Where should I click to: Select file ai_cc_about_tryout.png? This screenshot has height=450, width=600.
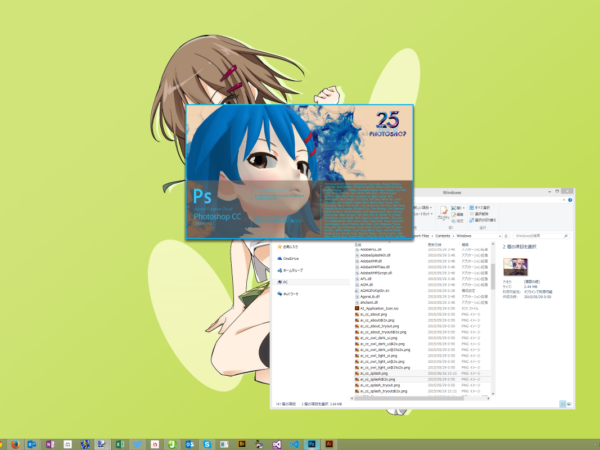(x=379, y=326)
